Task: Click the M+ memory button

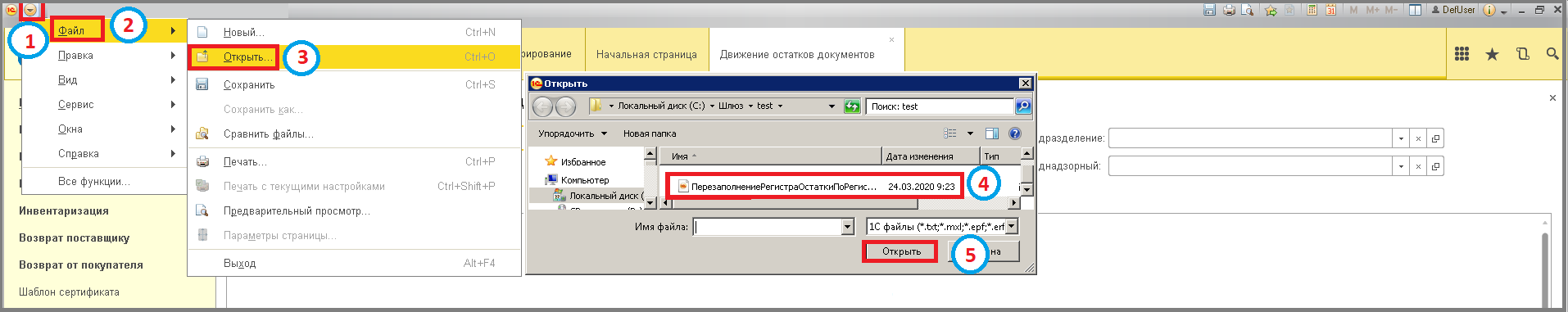Action: [x=1372, y=10]
